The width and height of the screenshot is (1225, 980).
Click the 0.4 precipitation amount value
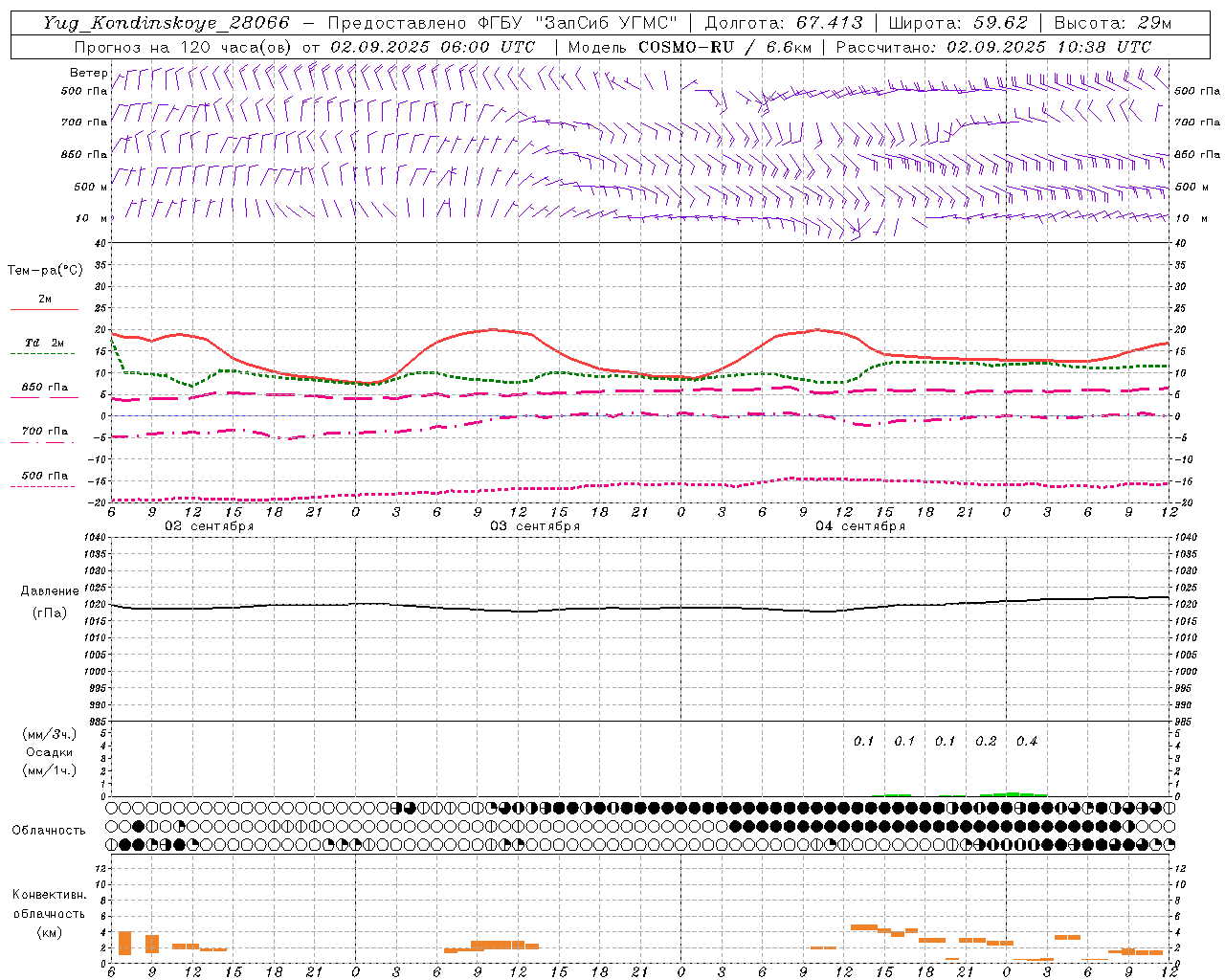1027,742
